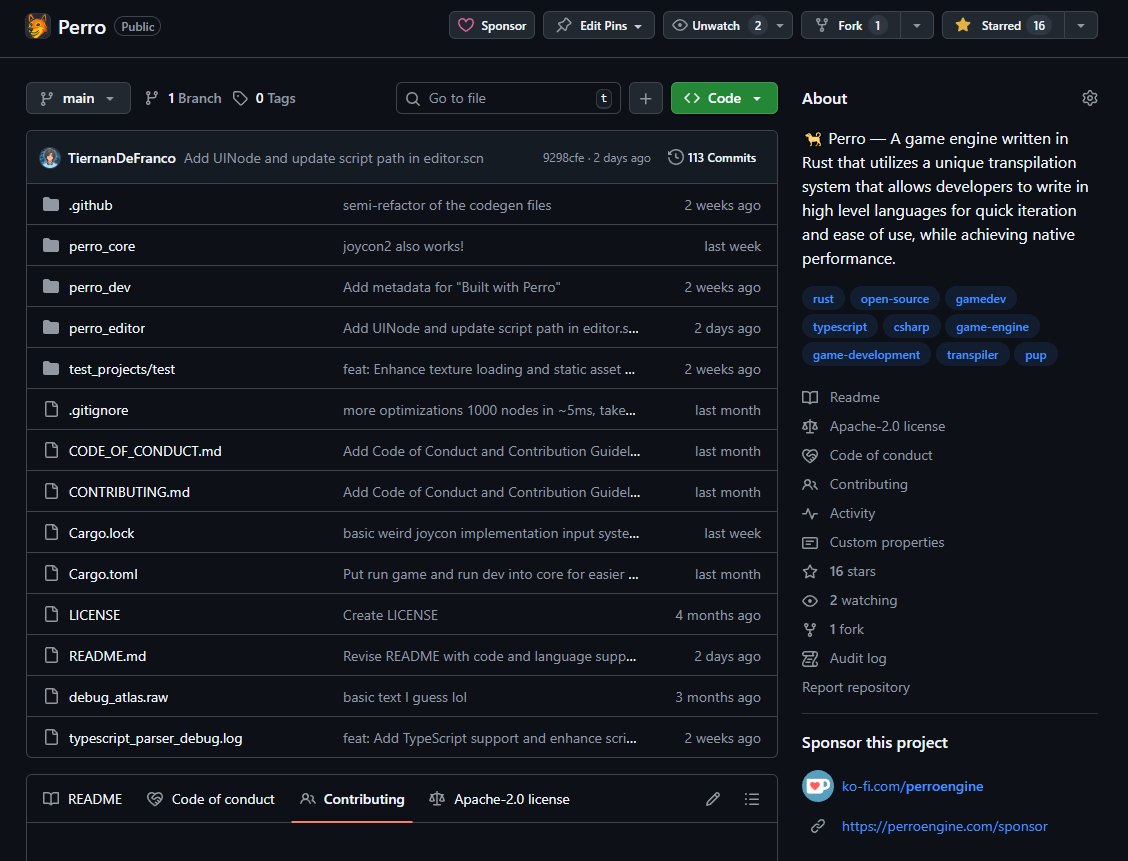Switch to the Apache-2.0 license tab
1128x861 pixels.
[x=499, y=799]
